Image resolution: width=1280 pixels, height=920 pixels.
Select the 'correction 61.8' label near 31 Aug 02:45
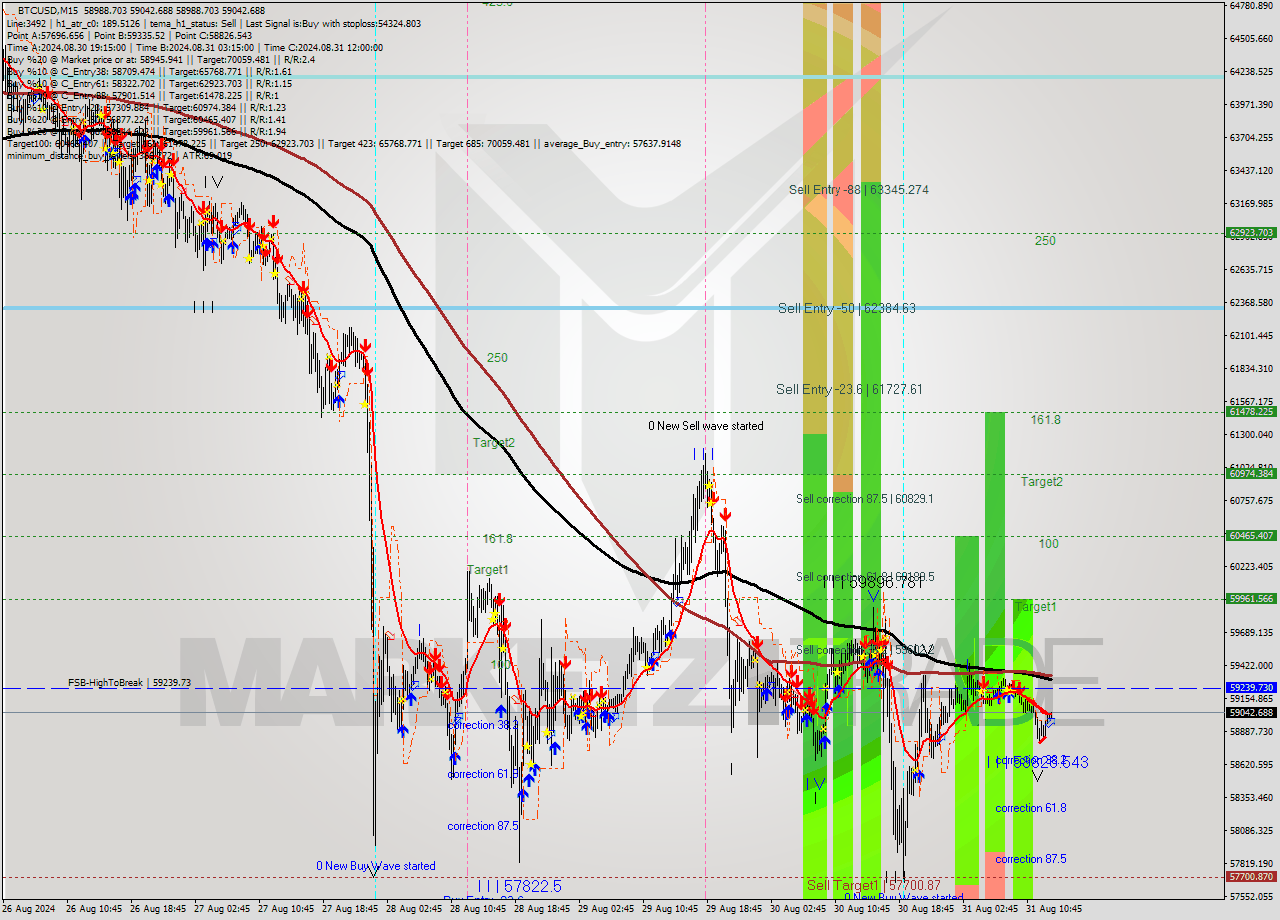click(1030, 808)
